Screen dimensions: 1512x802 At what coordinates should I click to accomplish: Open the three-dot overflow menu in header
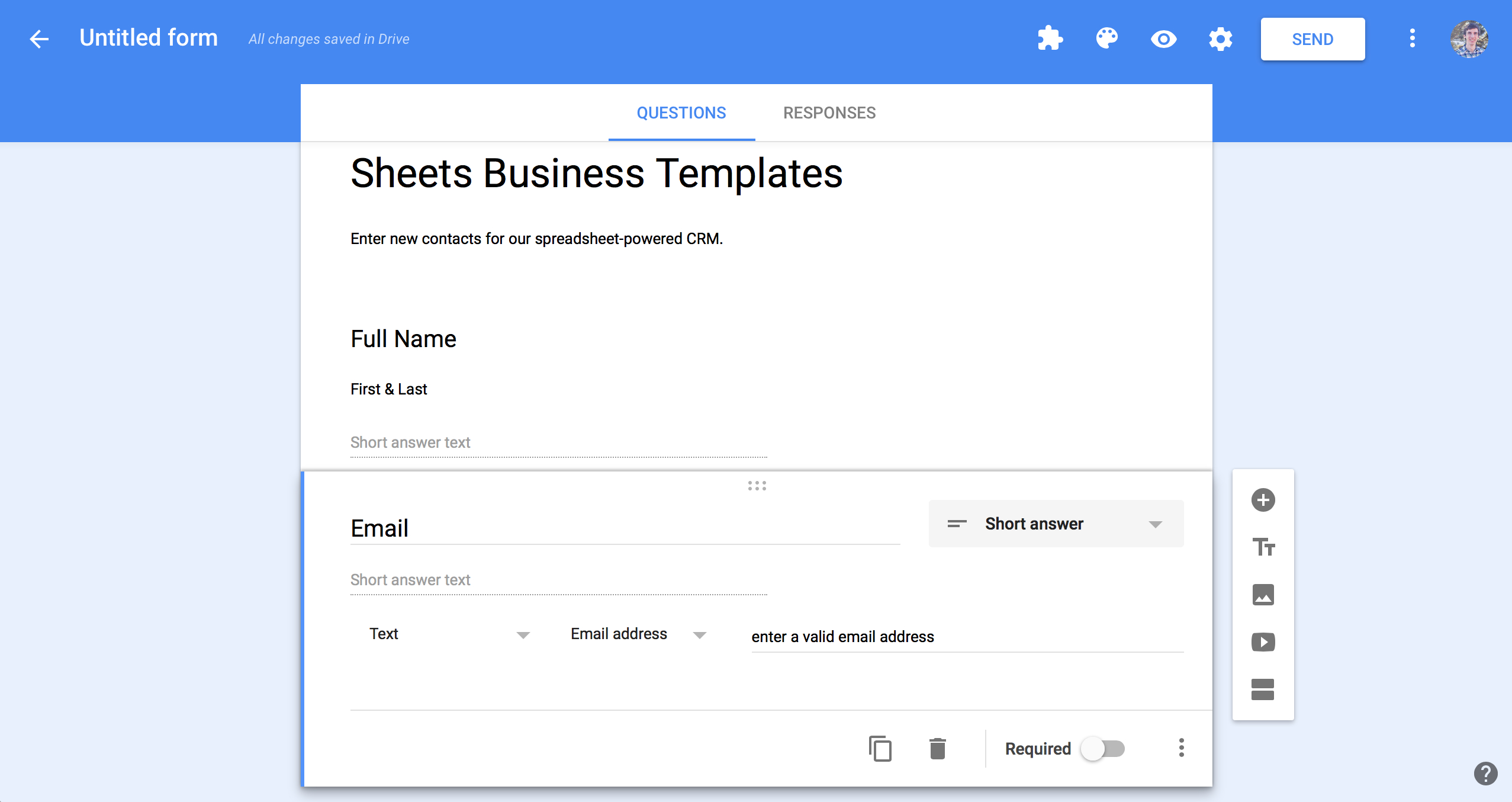pos(1413,39)
